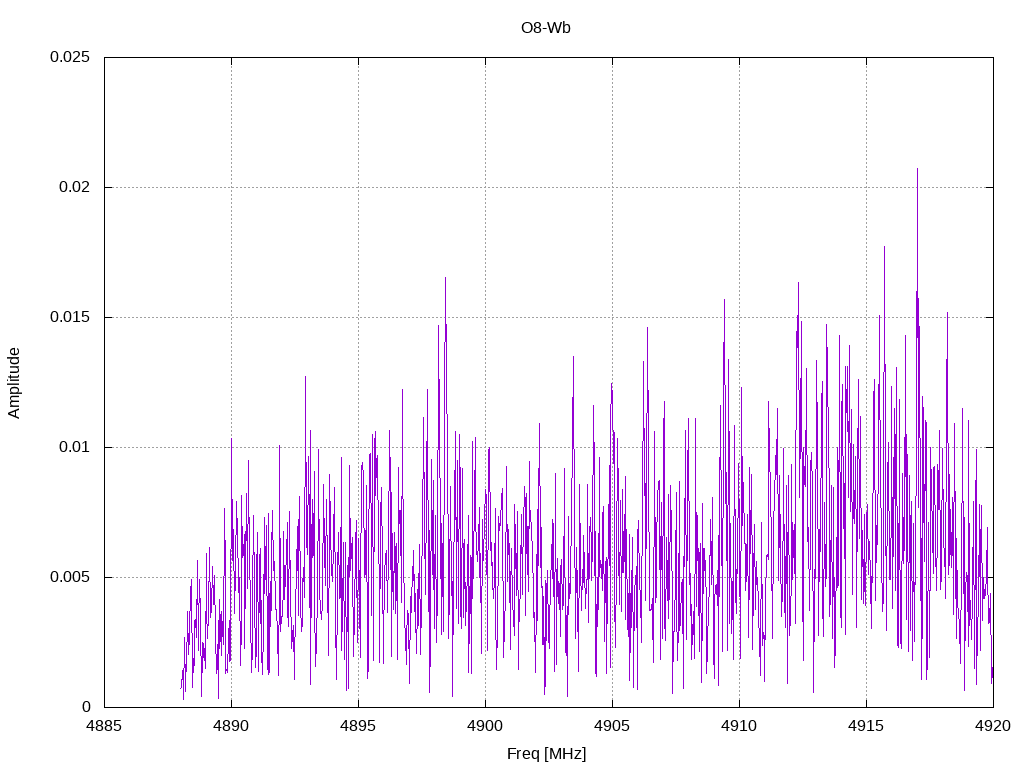The image size is (1024, 768).
Task: Click y-axis tick label 0.01
Action: click(74, 447)
